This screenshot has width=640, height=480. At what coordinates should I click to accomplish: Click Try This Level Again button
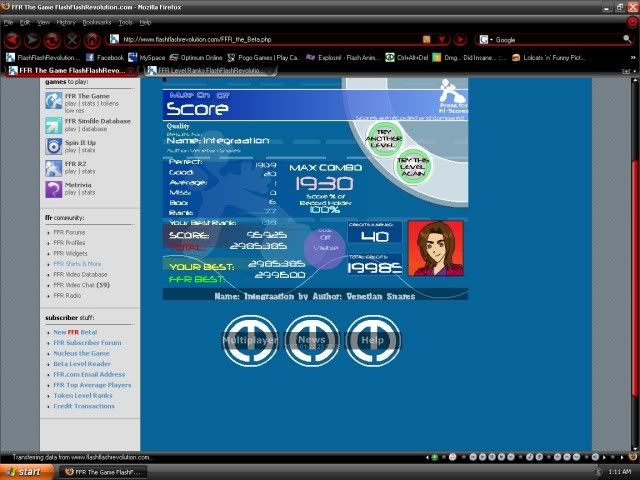412,167
